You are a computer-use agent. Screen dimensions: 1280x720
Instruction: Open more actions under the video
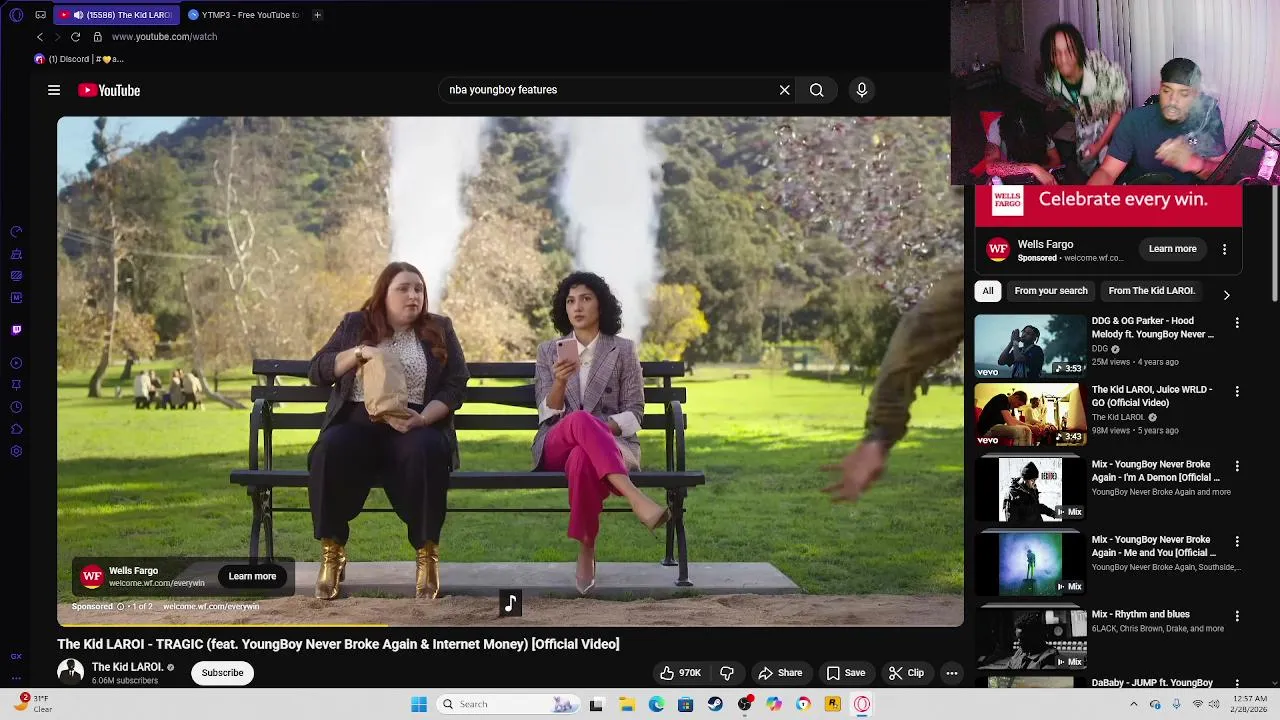pyautogui.click(x=952, y=673)
